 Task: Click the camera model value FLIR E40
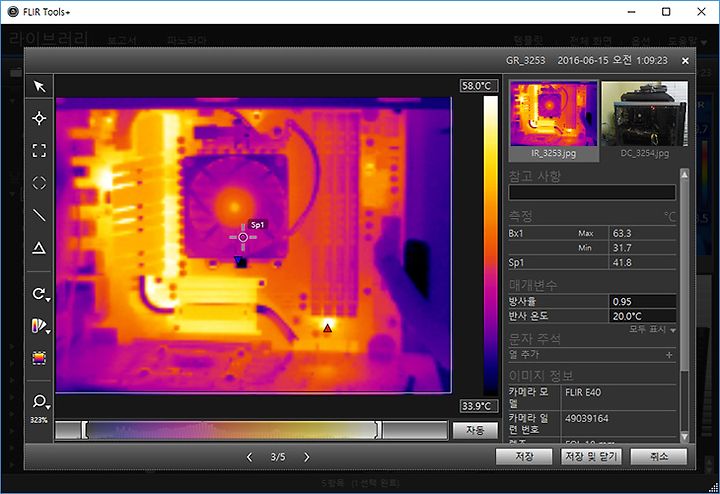point(583,393)
